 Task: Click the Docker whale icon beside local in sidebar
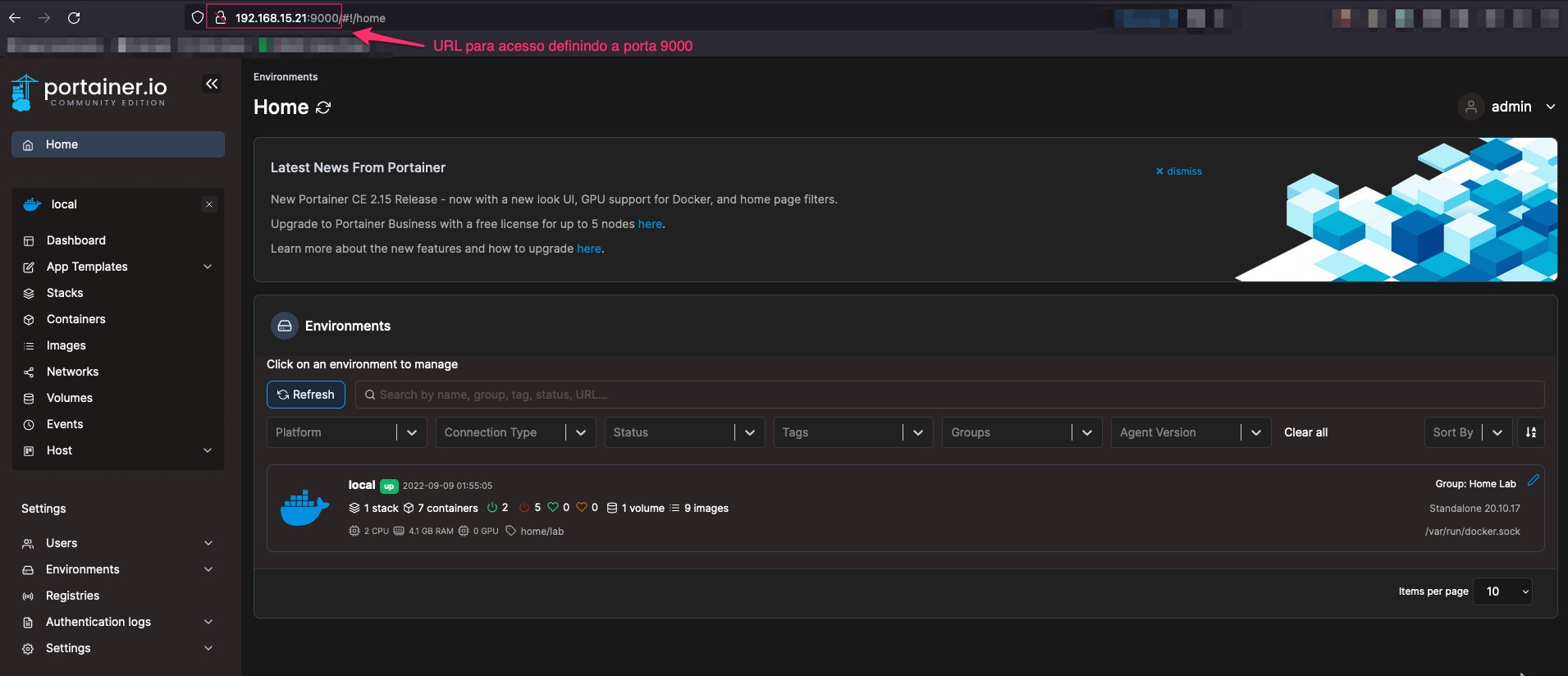tap(32, 204)
